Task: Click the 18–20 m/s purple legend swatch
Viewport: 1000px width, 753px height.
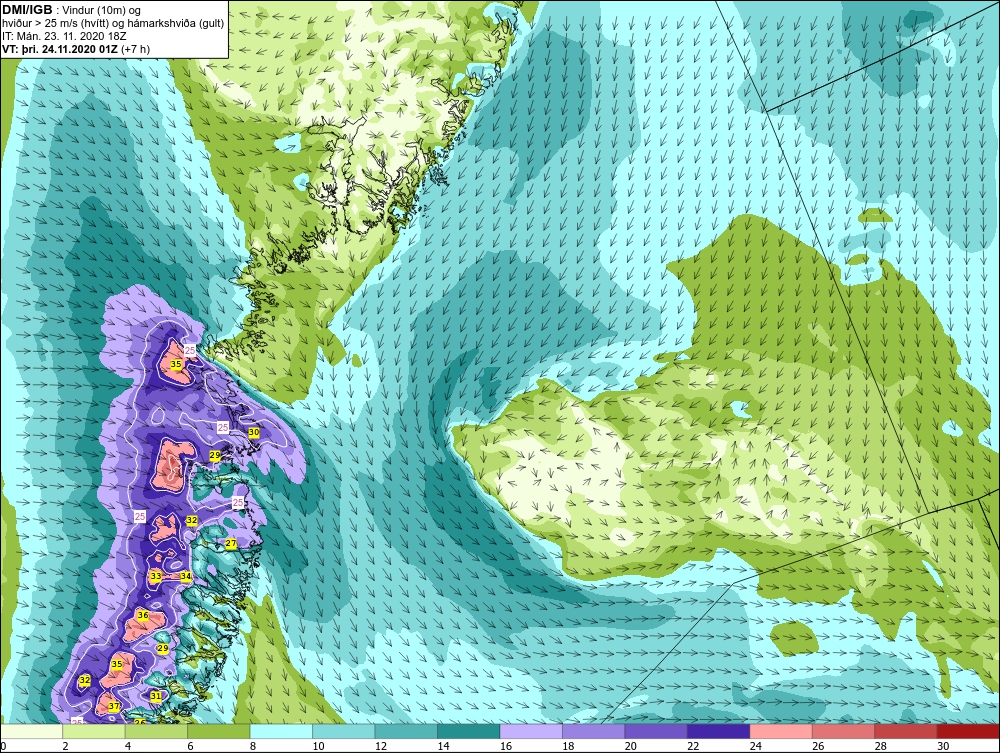Action: 594,731
